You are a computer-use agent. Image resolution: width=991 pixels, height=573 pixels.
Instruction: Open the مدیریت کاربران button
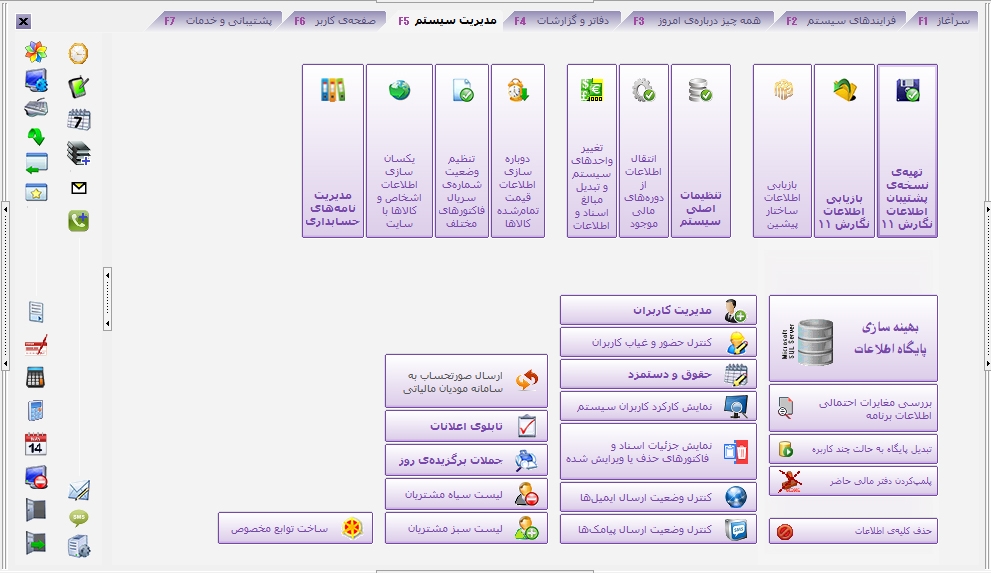point(658,310)
